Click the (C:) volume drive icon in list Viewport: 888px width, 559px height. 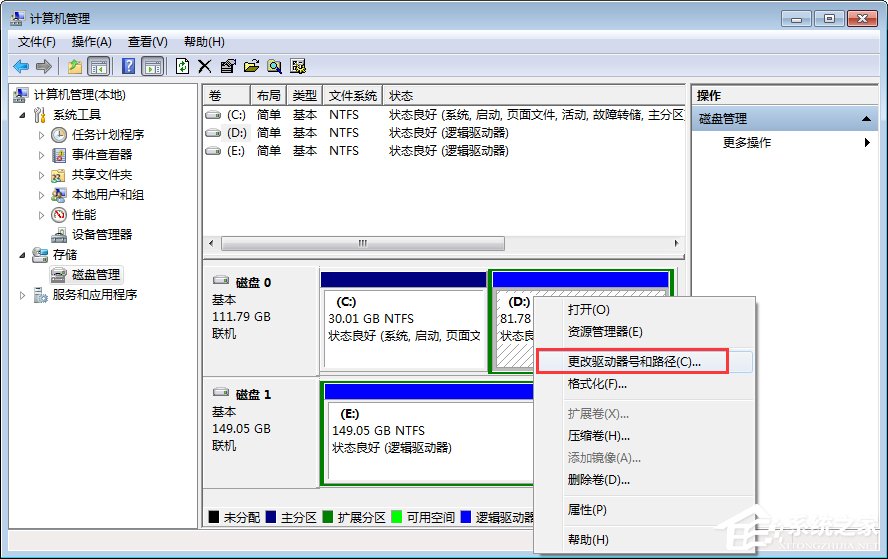pyautogui.click(x=213, y=115)
